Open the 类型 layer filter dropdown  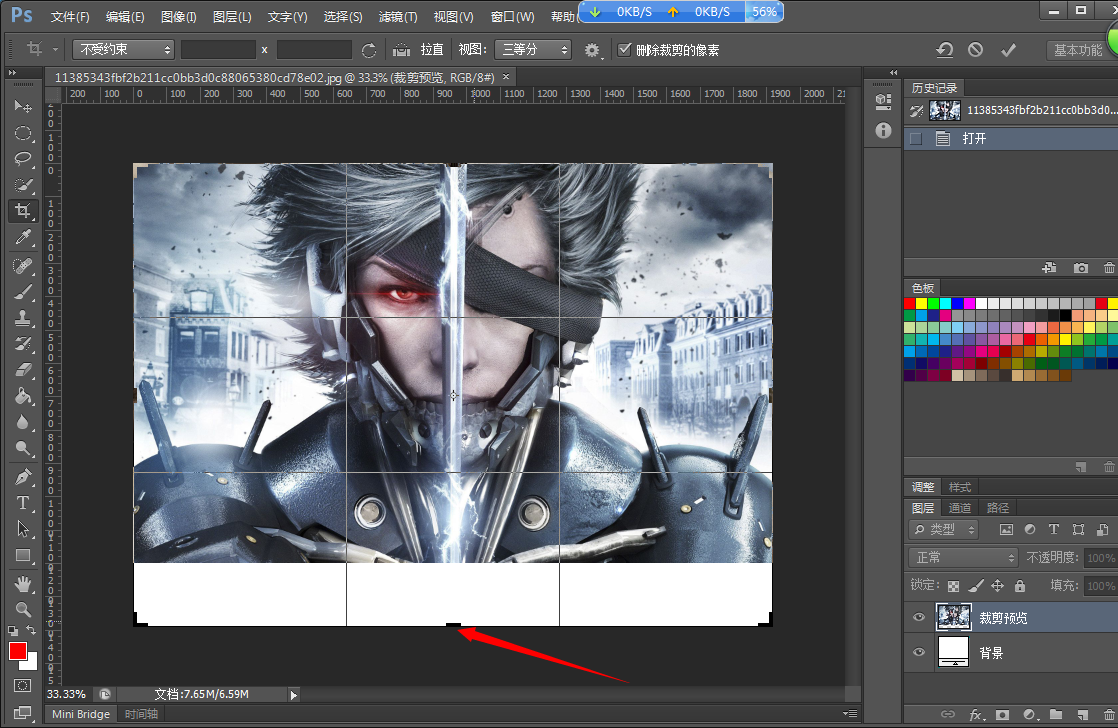[943, 530]
